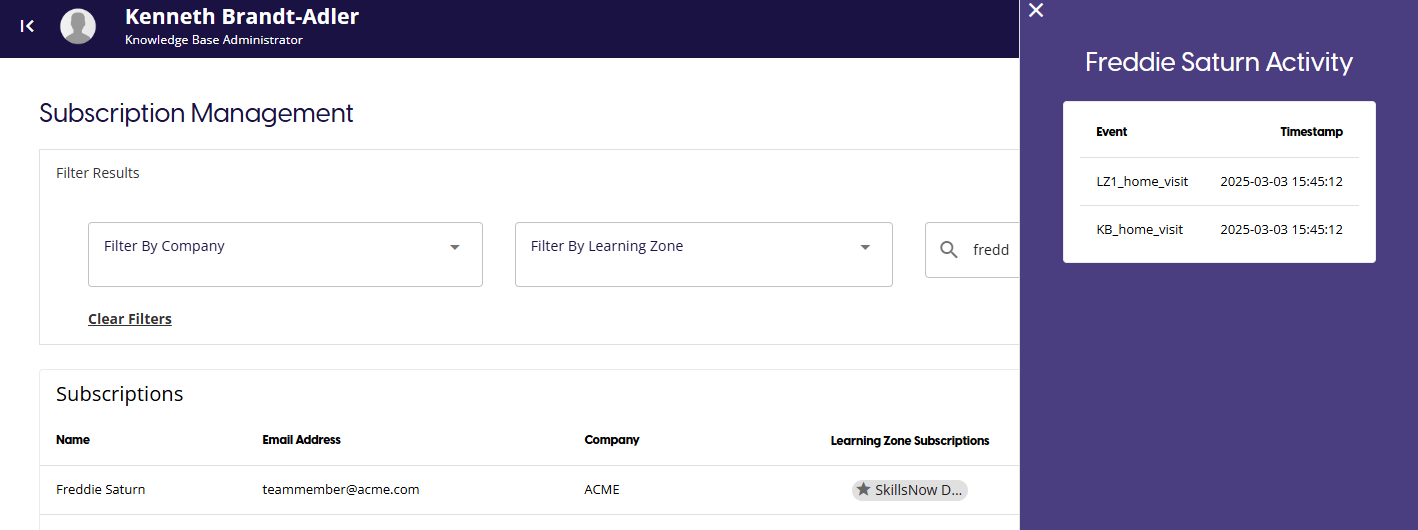1418x530 pixels.
Task: Click the user avatar profile picture
Action: (x=78, y=26)
